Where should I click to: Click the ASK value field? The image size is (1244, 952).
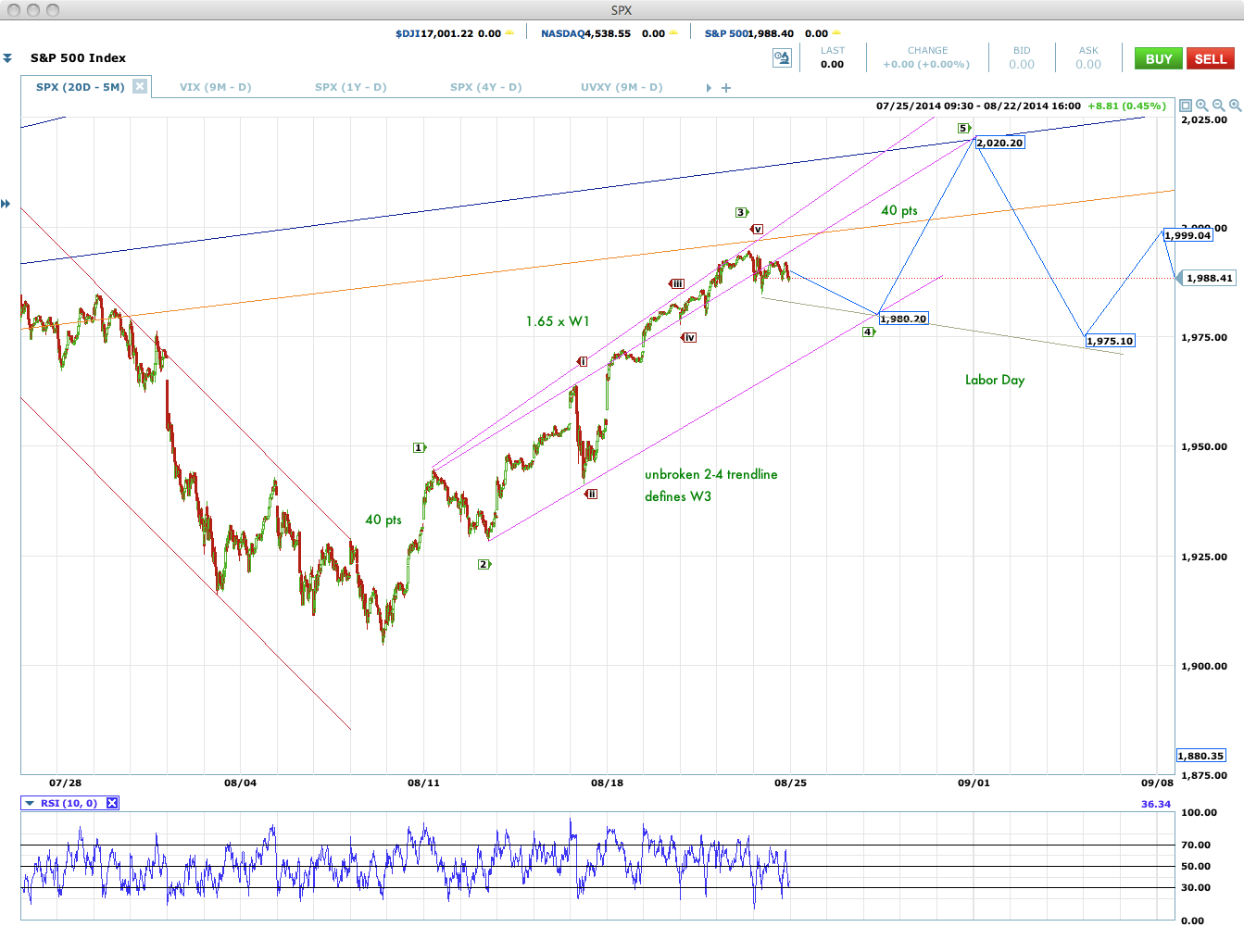(1088, 64)
